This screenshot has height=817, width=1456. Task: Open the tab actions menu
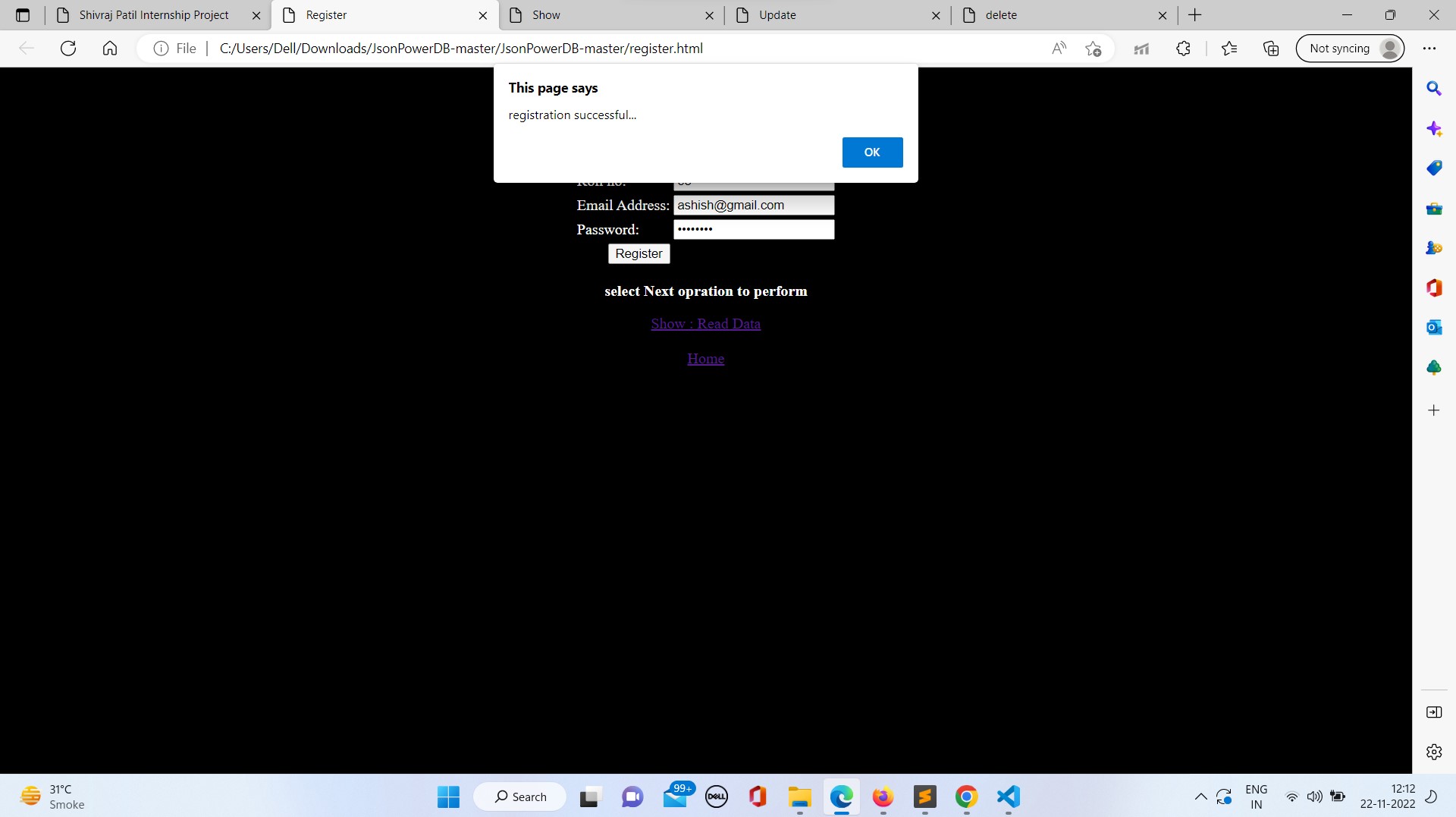[x=23, y=14]
